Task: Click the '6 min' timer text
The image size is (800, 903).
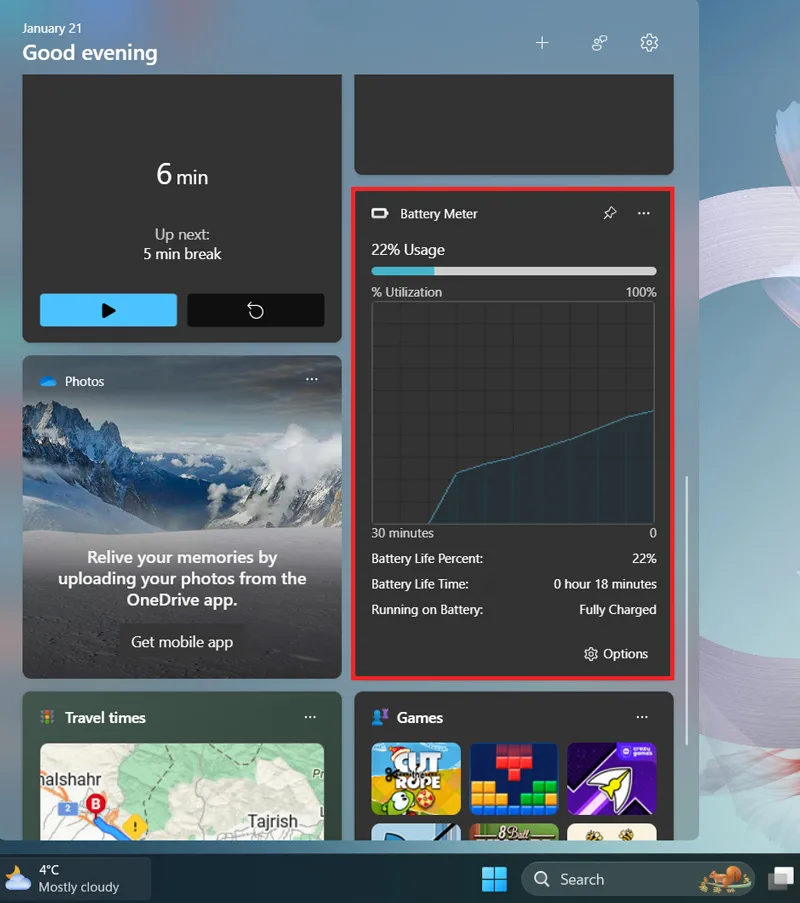Action: (x=182, y=174)
